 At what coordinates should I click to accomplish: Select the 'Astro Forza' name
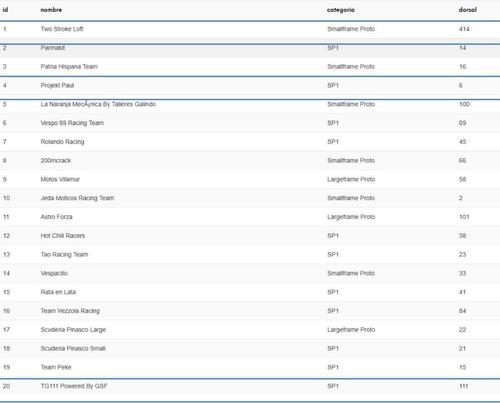click(x=56, y=217)
